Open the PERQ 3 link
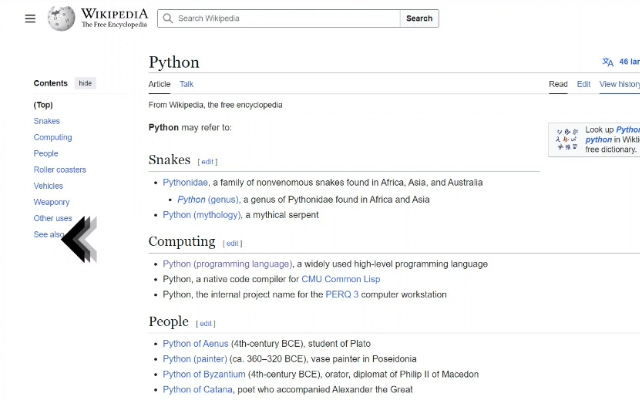The width and height of the screenshot is (640, 400). click(342, 295)
